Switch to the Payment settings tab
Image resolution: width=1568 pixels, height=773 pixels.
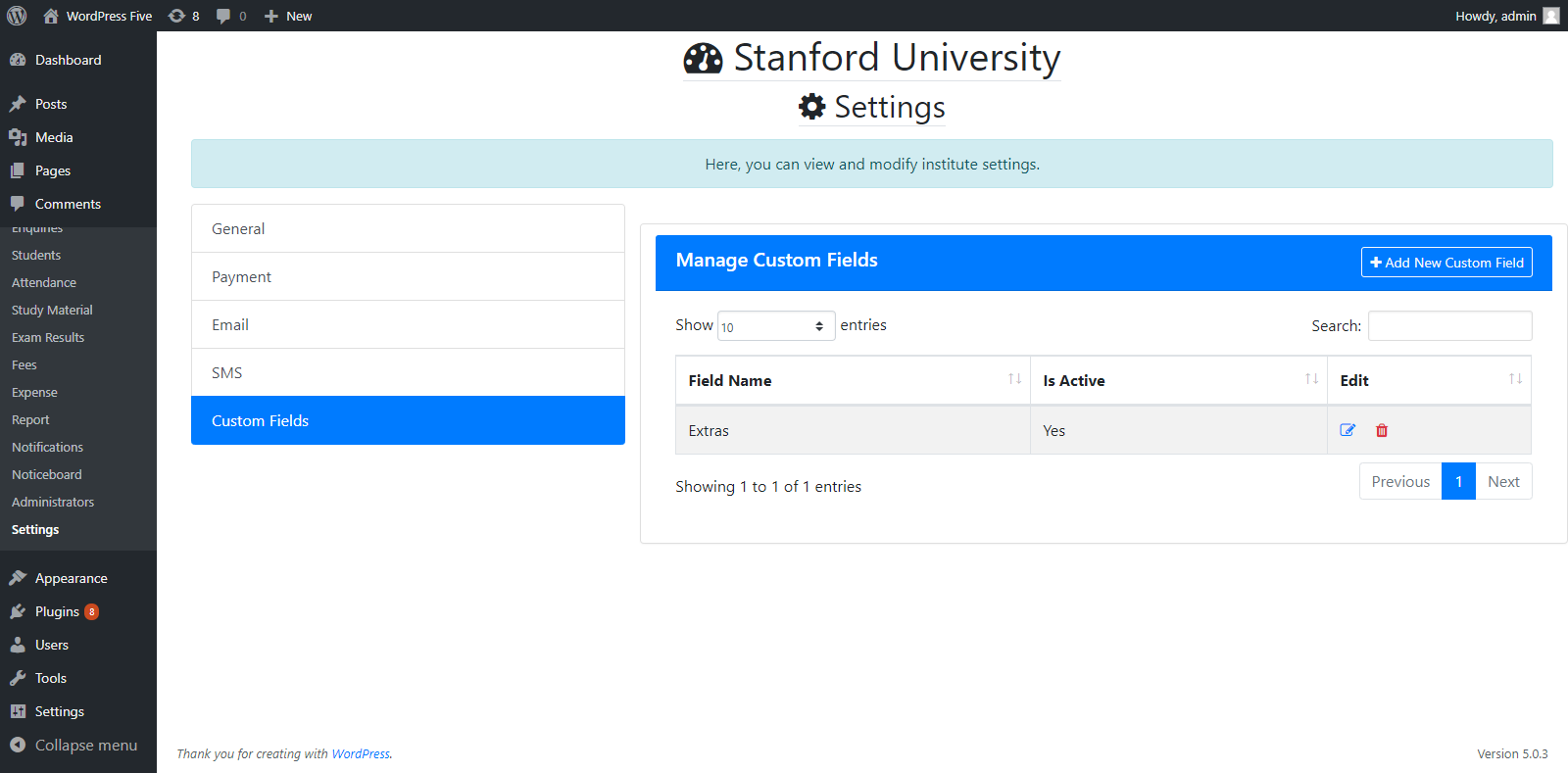408,276
